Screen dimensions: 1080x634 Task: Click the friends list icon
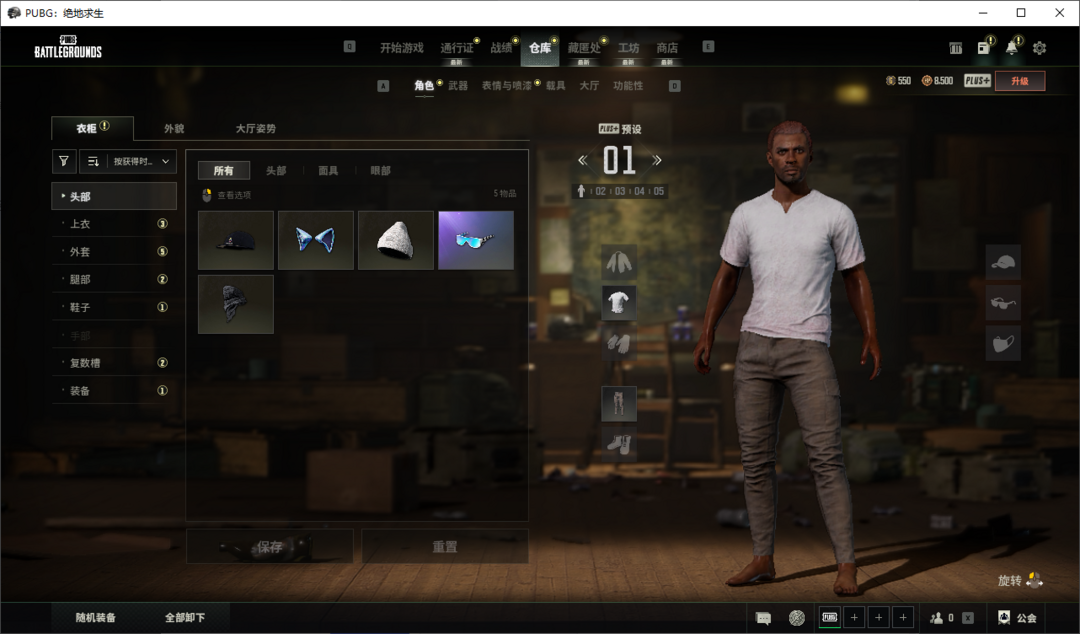pyautogui.click(x=936, y=618)
